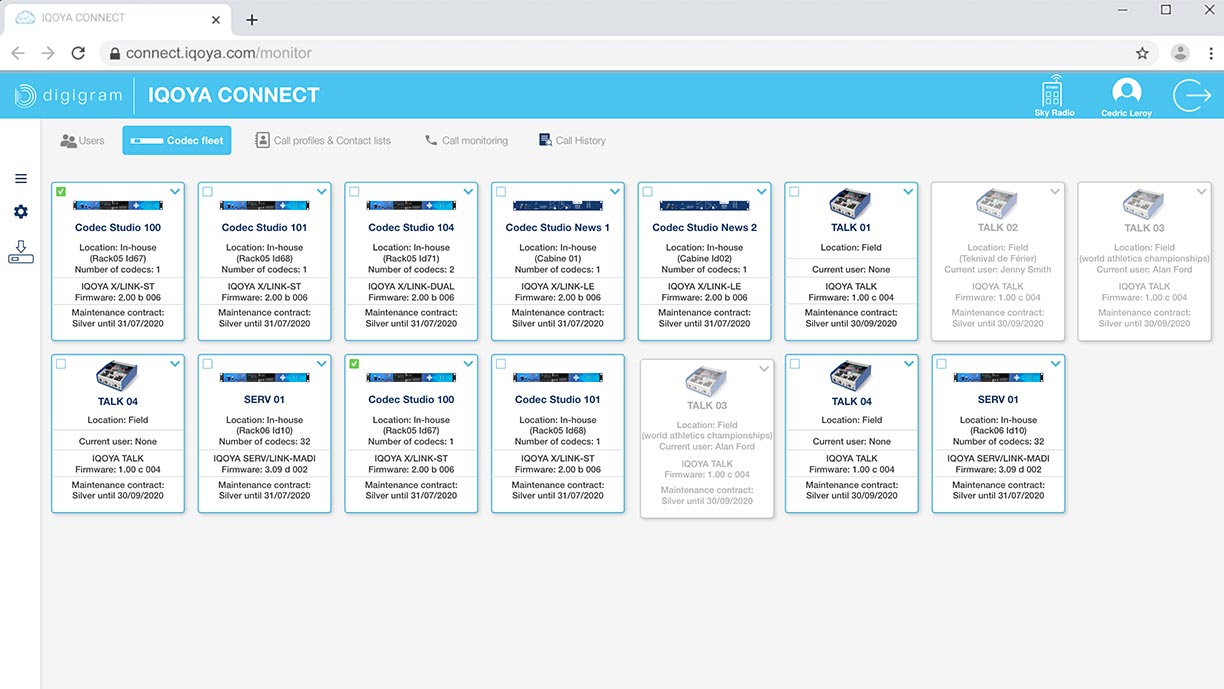Go to Call profiles & Contact lists
Image resolution: width=1224 pixels, height=689 pixels.
pyautogui.click(x=322, y=141)
